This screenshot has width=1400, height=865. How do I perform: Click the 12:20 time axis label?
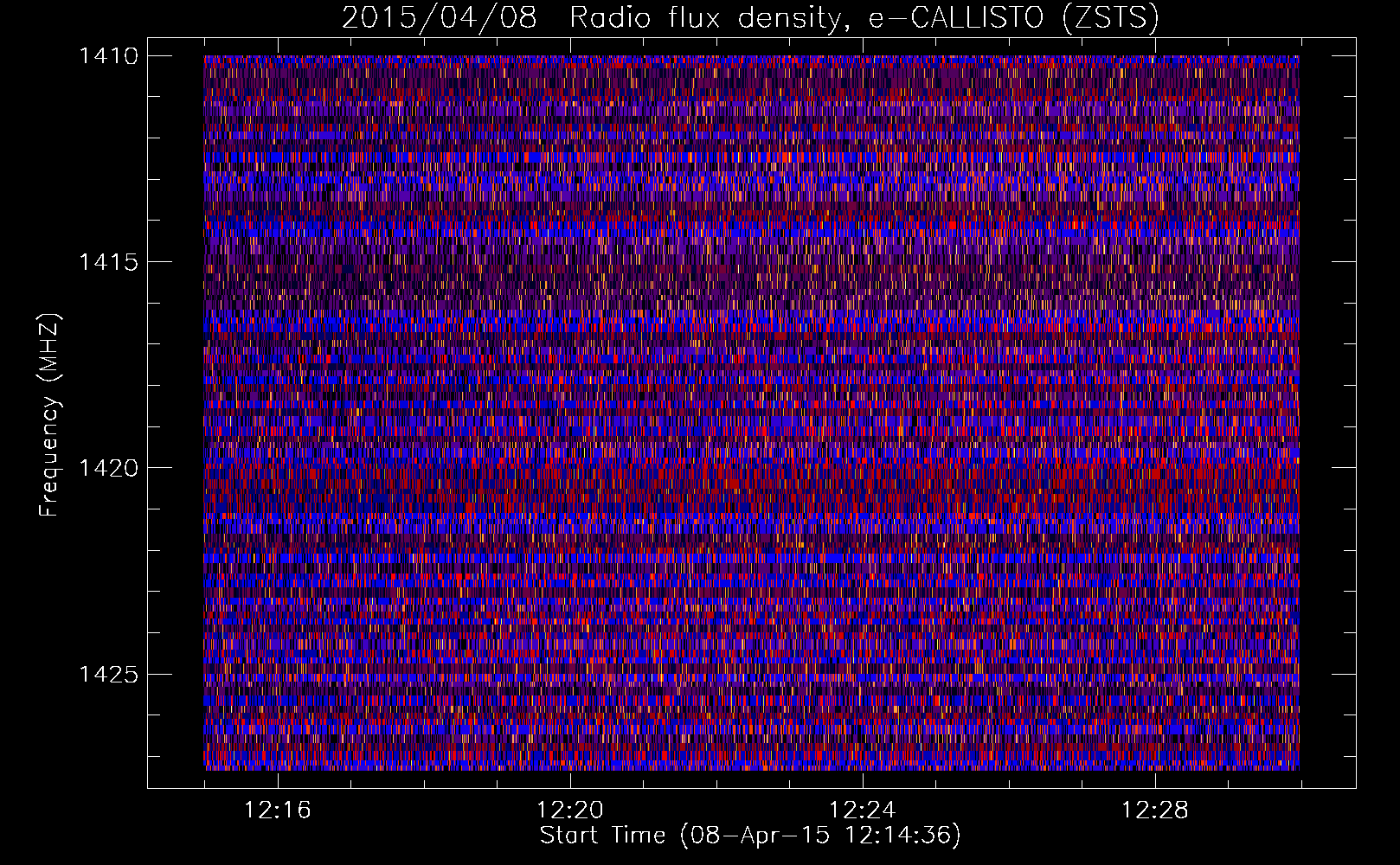pyautogui.click(x=570, y=811)
